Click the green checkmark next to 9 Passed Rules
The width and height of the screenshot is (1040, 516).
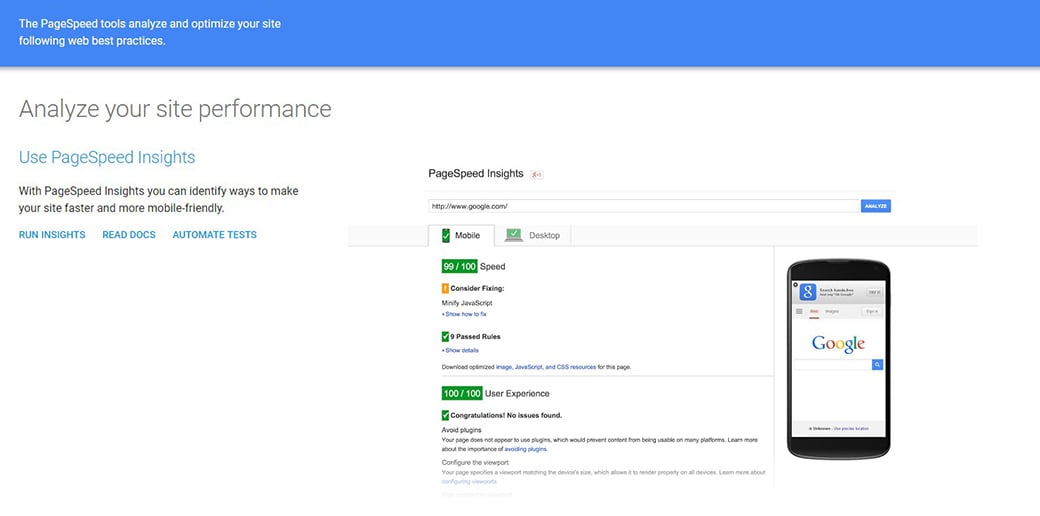[x=445, y=337]
